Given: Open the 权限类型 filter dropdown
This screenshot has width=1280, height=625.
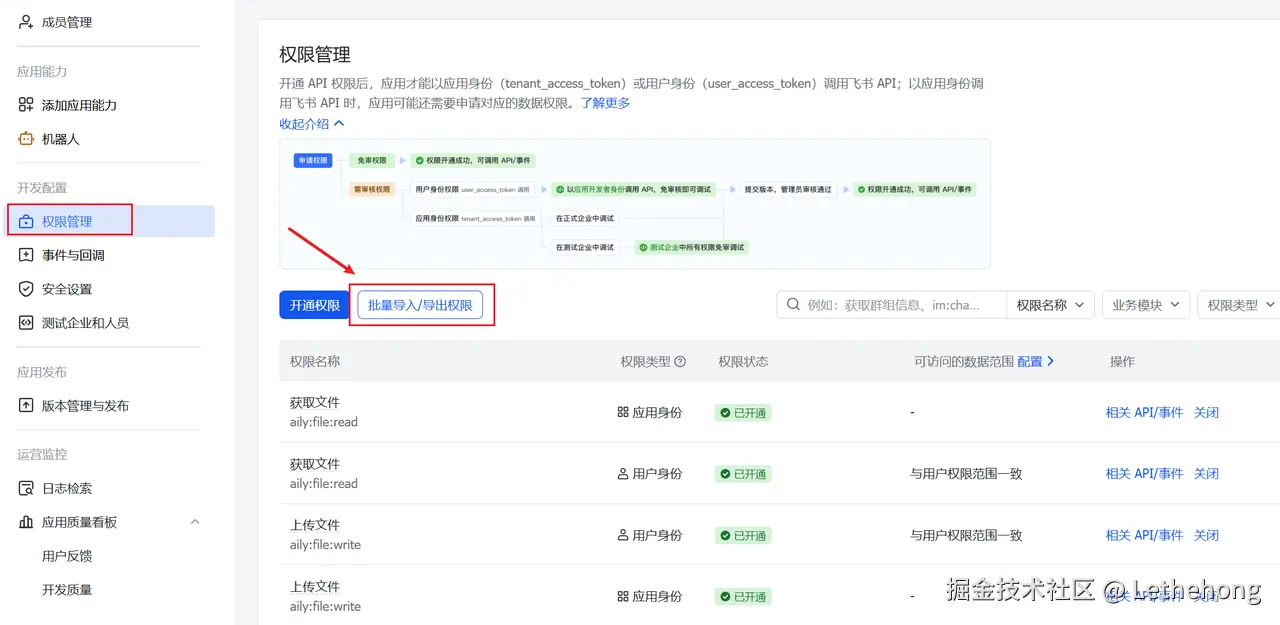Looking at the screenshot, I should 1240,305.
